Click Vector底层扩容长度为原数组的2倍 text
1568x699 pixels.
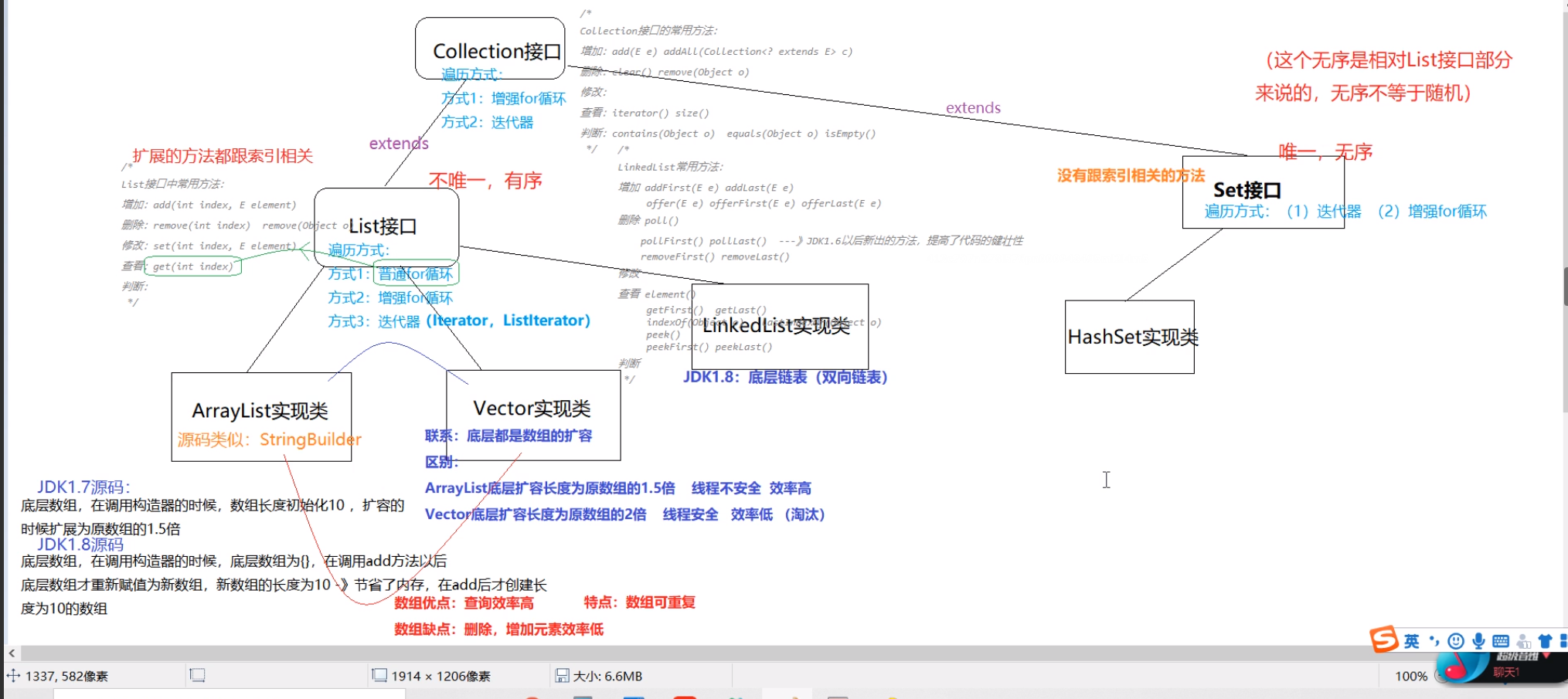[535, 514]
